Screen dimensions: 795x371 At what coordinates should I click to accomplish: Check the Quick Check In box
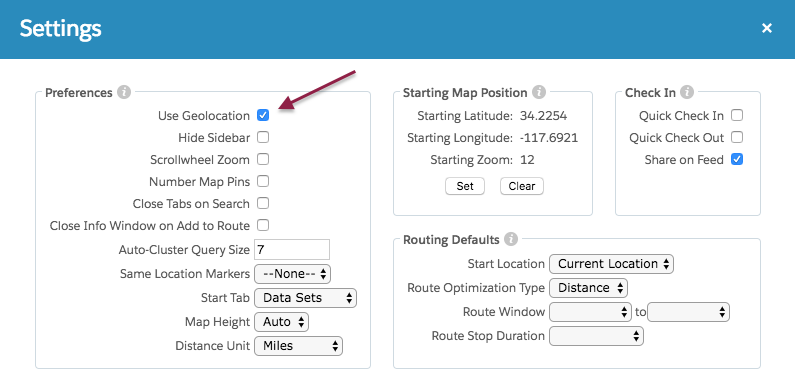pyautogui.click(x=737, y=115)
